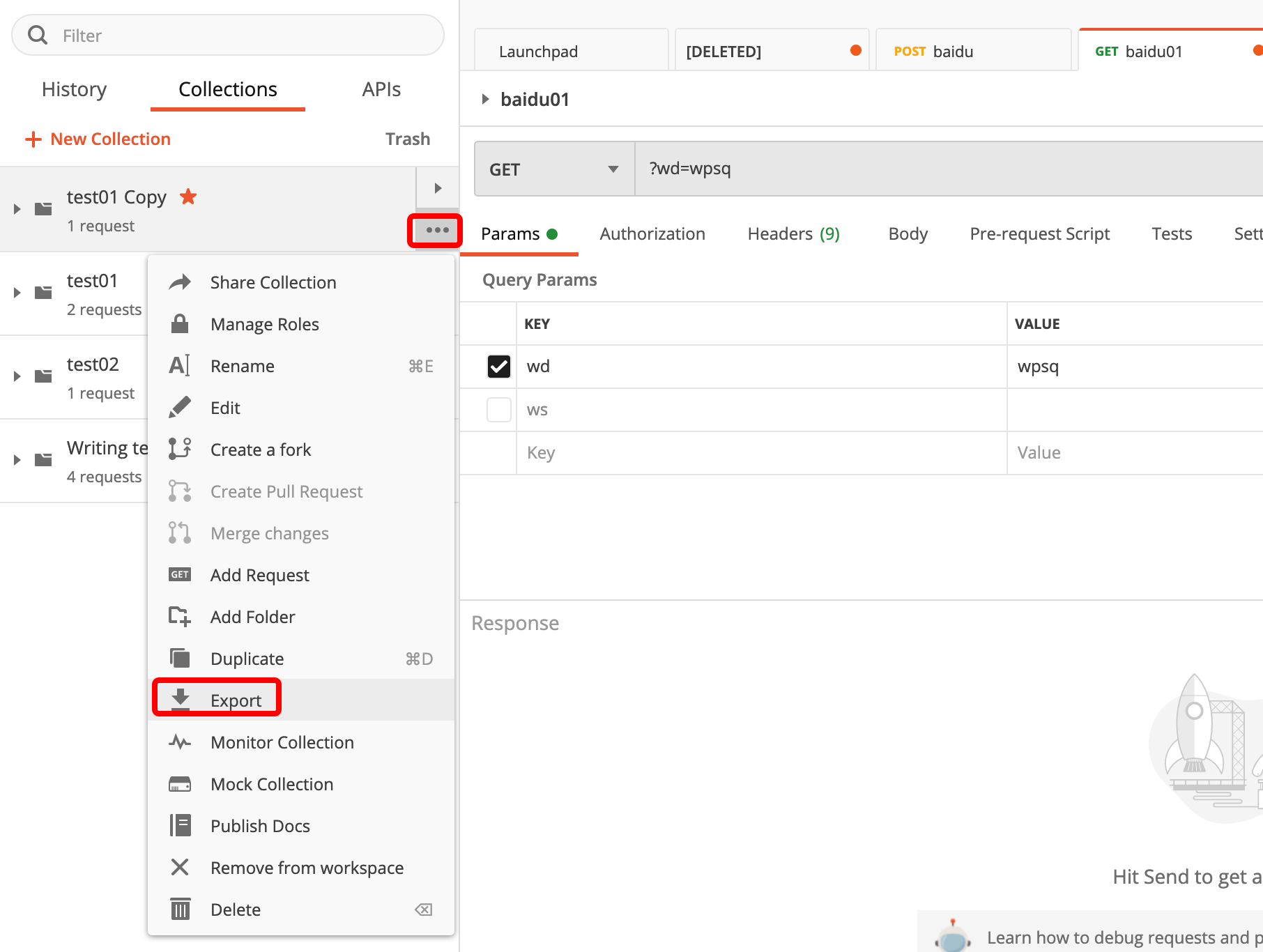
Task: Open the GET method dropdown
Action: click(555, 169)
